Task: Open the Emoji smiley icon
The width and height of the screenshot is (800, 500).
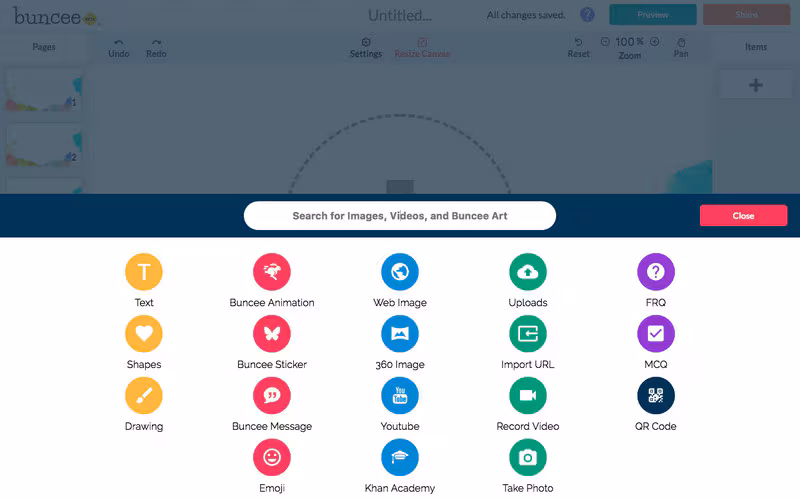Action: click(272, 457)
